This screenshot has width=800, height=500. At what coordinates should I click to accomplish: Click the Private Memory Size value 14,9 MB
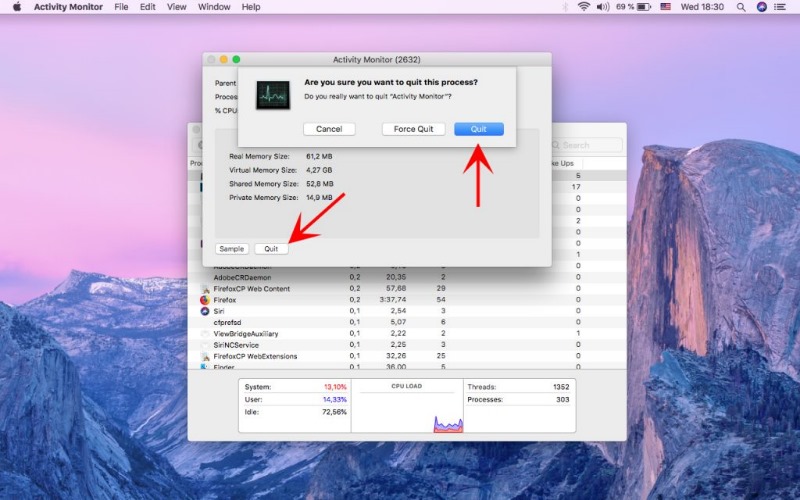point(319,197)
